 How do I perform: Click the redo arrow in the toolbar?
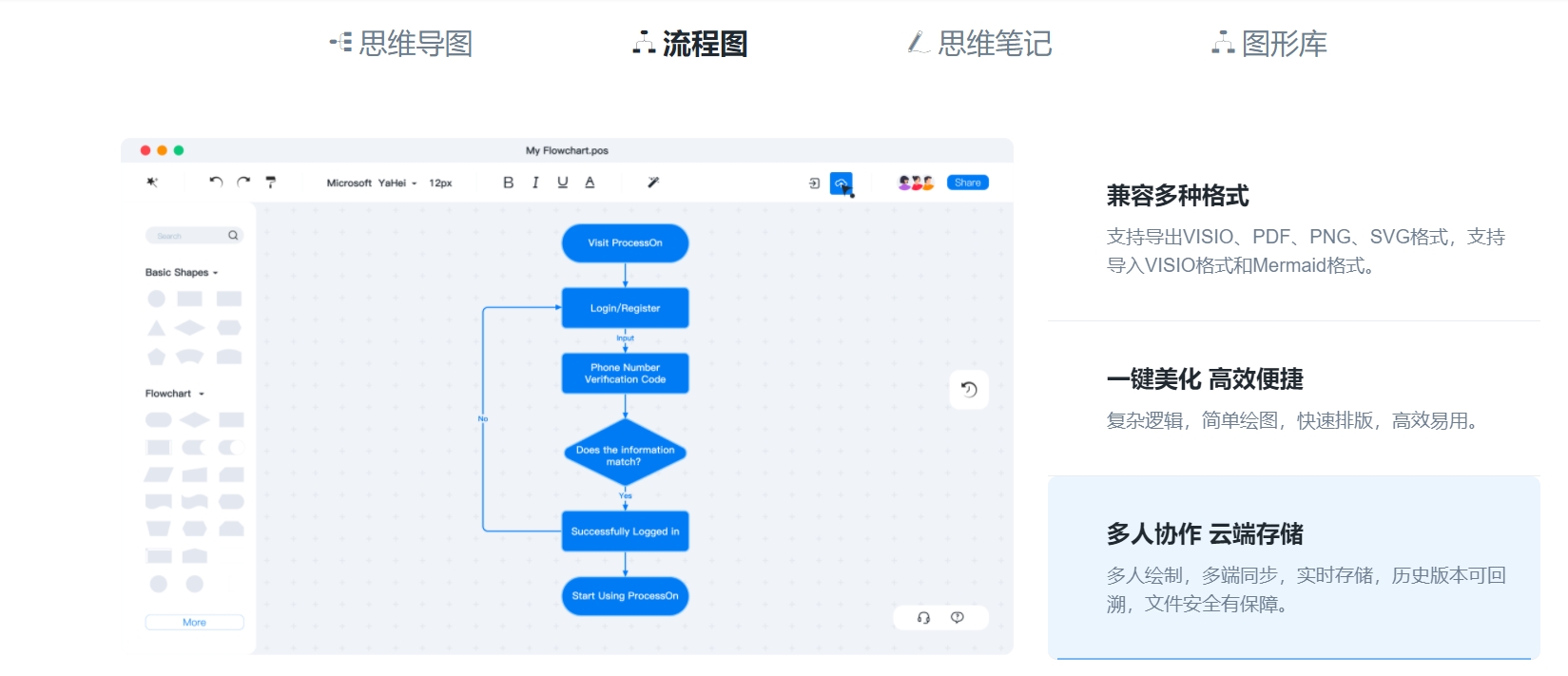[x=243, y=182]
